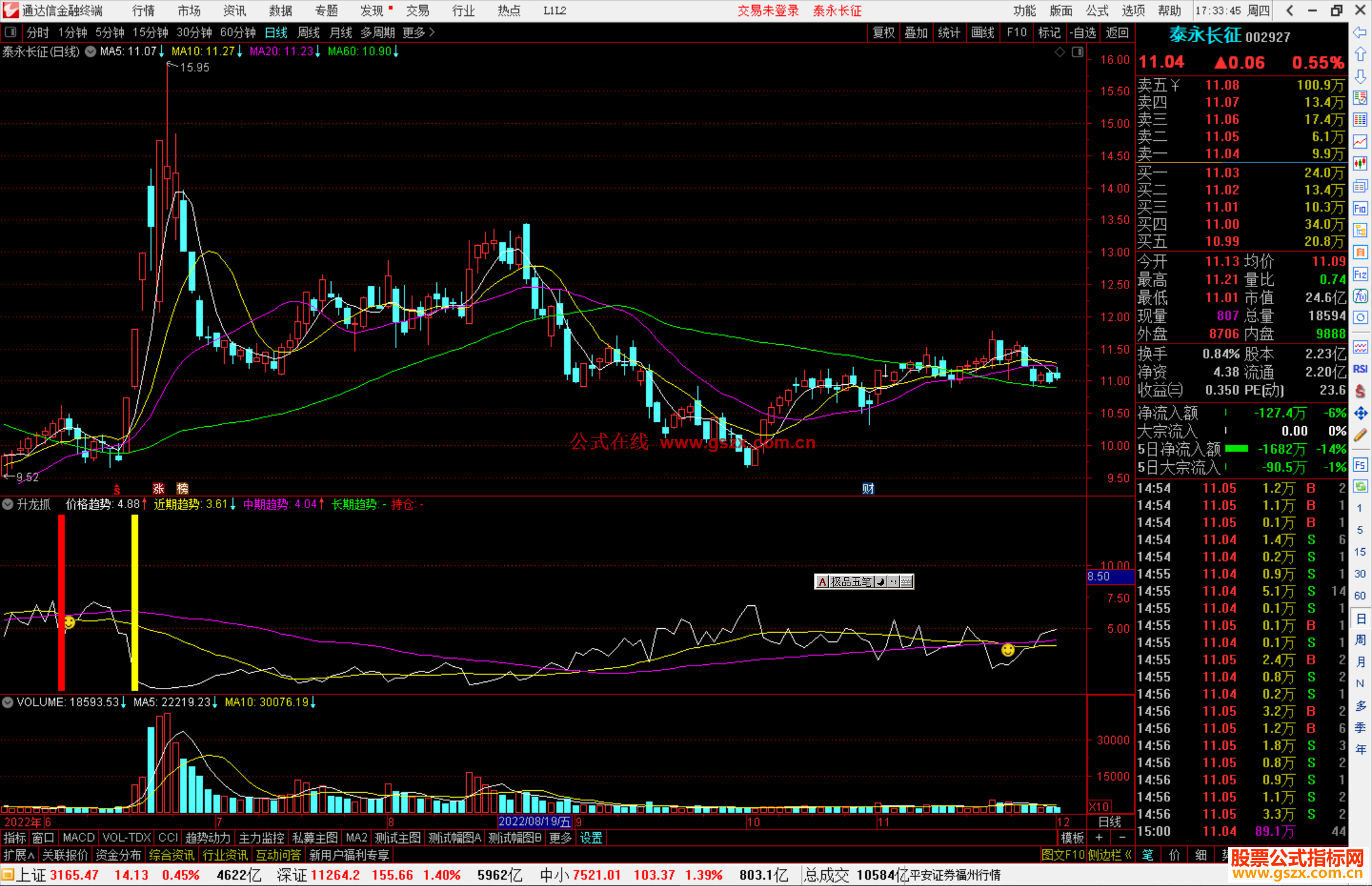This screenshot has height=886, width=1372.
Task: Expand the 更多 periods dropdown
Action: coord(418,32)
